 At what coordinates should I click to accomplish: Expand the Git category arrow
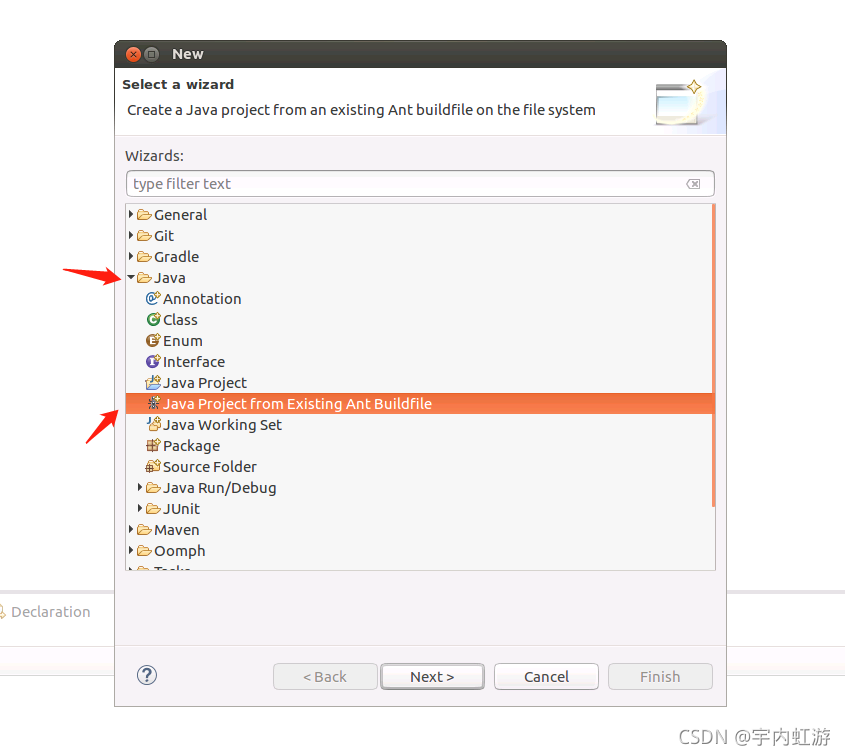131,235
